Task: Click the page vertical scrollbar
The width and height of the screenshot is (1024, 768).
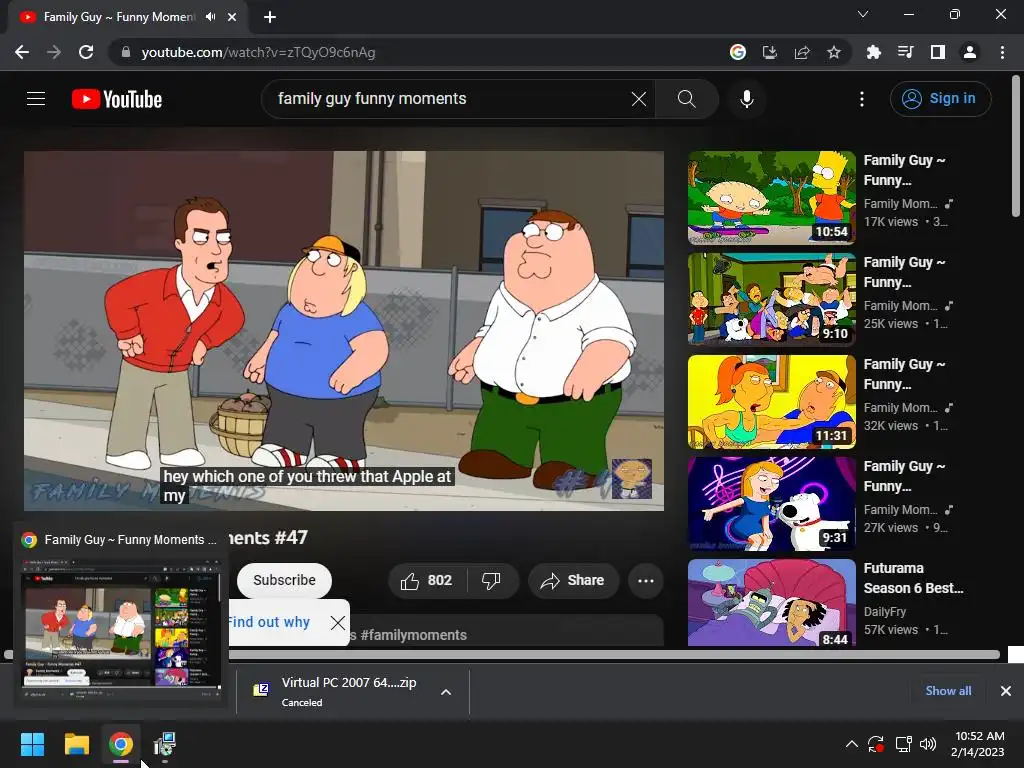Action: 1016,146
